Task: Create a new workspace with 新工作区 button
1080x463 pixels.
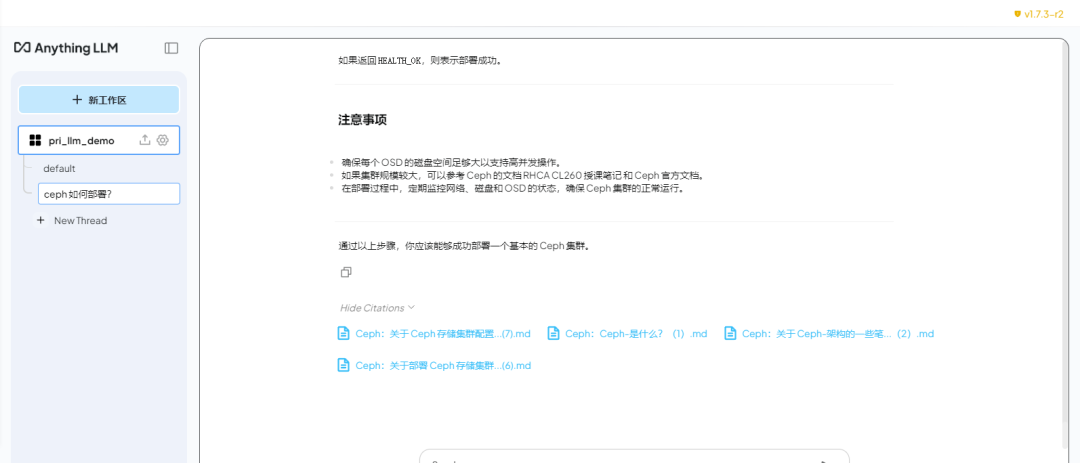Action: tap(99, 100)
